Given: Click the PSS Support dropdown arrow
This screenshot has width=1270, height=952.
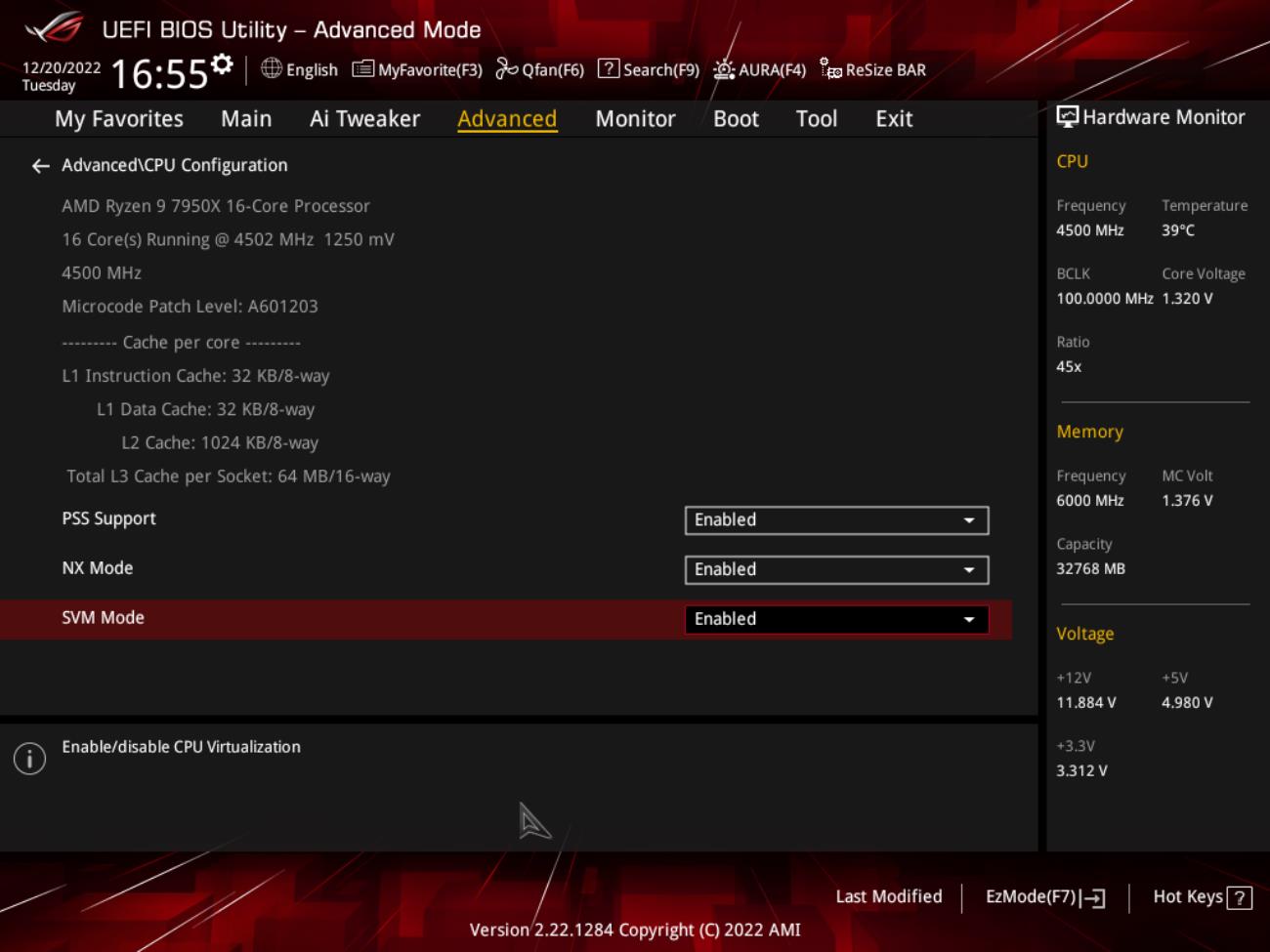Looking at the screenshot, I should (x=969, y=520).
